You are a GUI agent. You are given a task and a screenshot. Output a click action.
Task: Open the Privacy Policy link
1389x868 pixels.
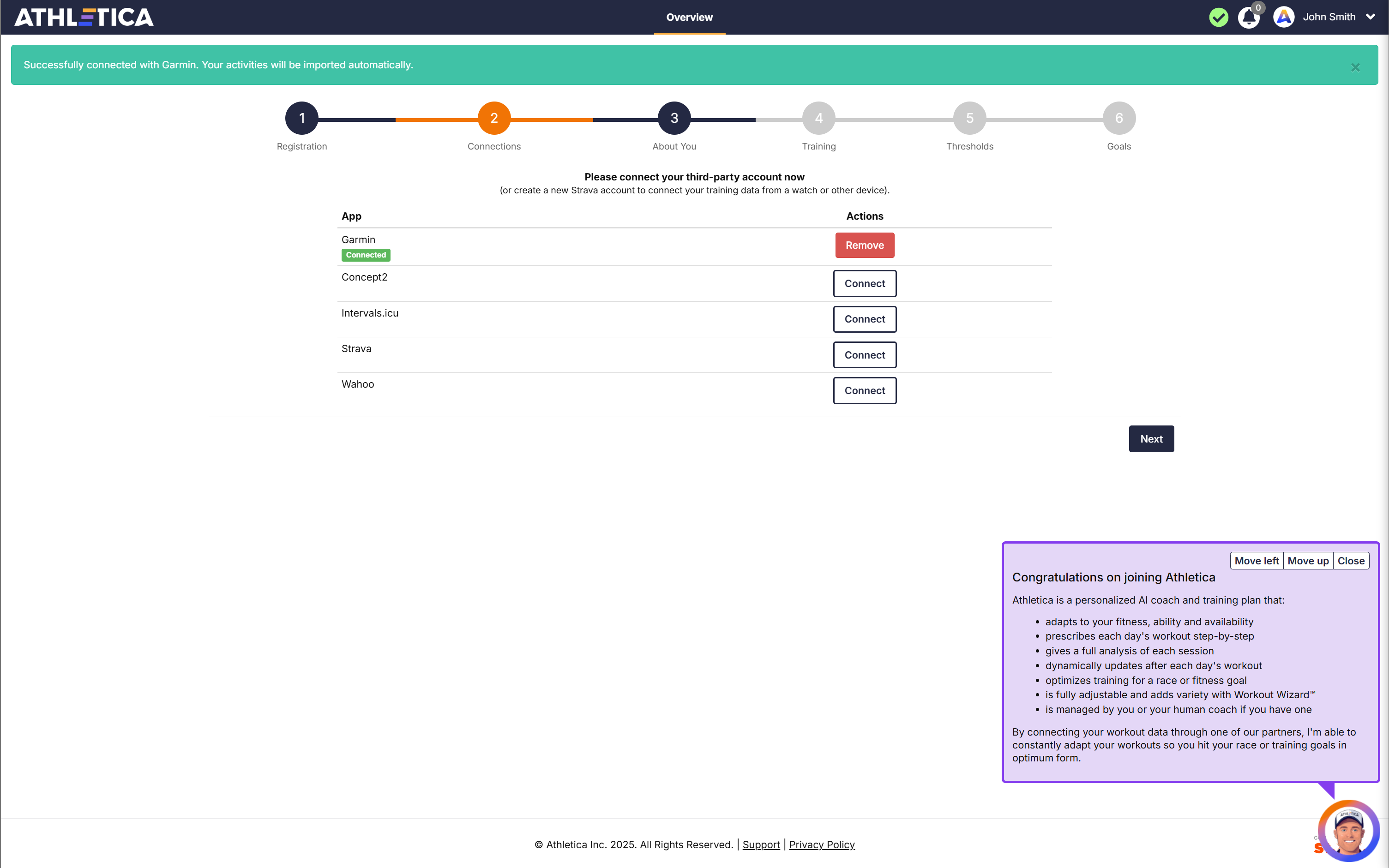[x=822, y=844]
